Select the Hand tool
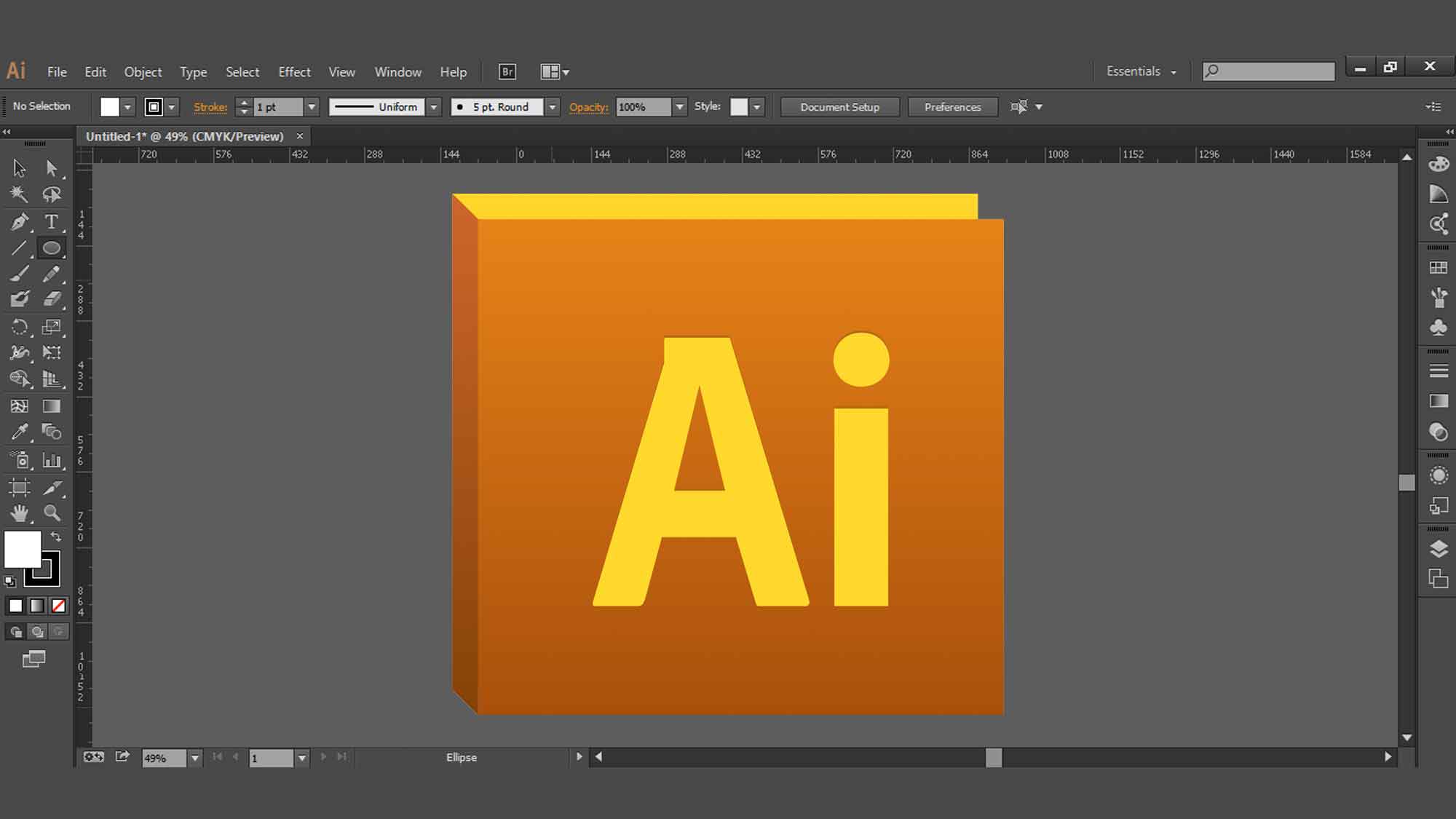This screenshot has width=1456, height=819. [x=20, y=513]
